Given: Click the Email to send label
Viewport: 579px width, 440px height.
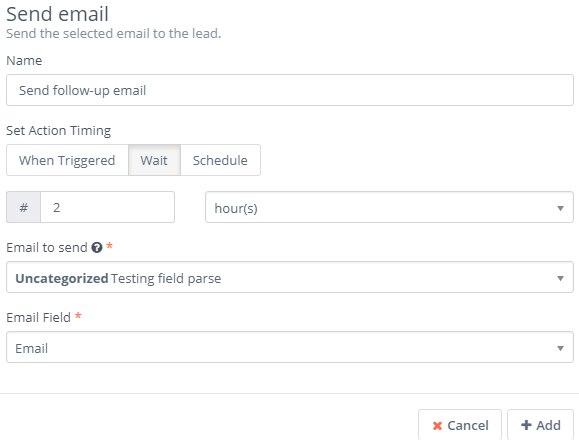Looking at the screenshot, I should (47, 247).
